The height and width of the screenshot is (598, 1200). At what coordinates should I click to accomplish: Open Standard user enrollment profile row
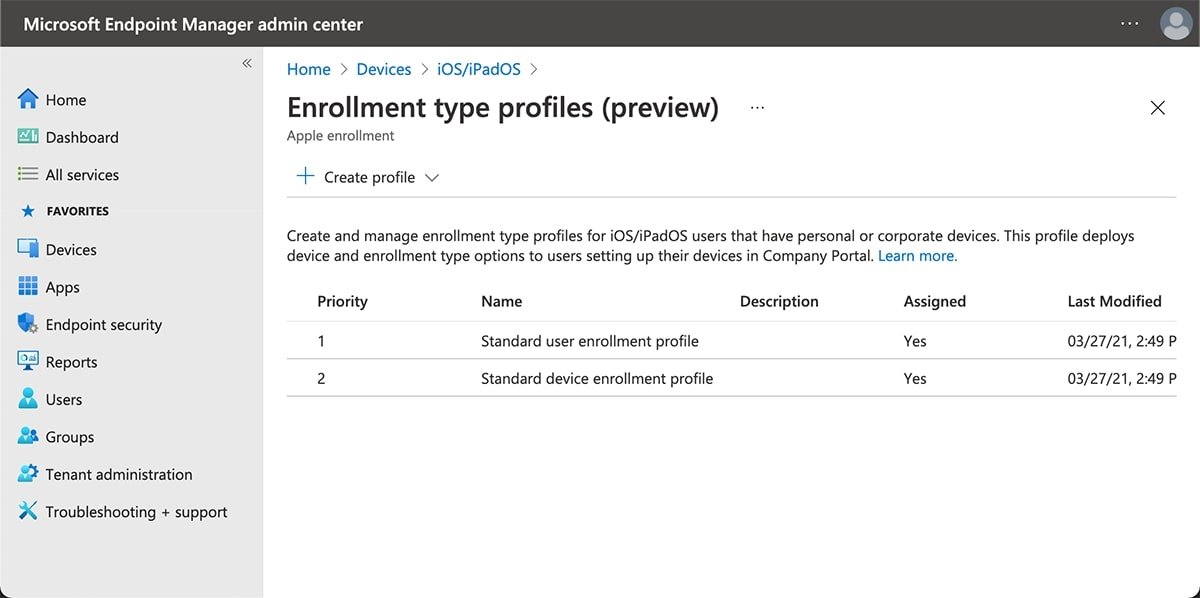point(589,341)
